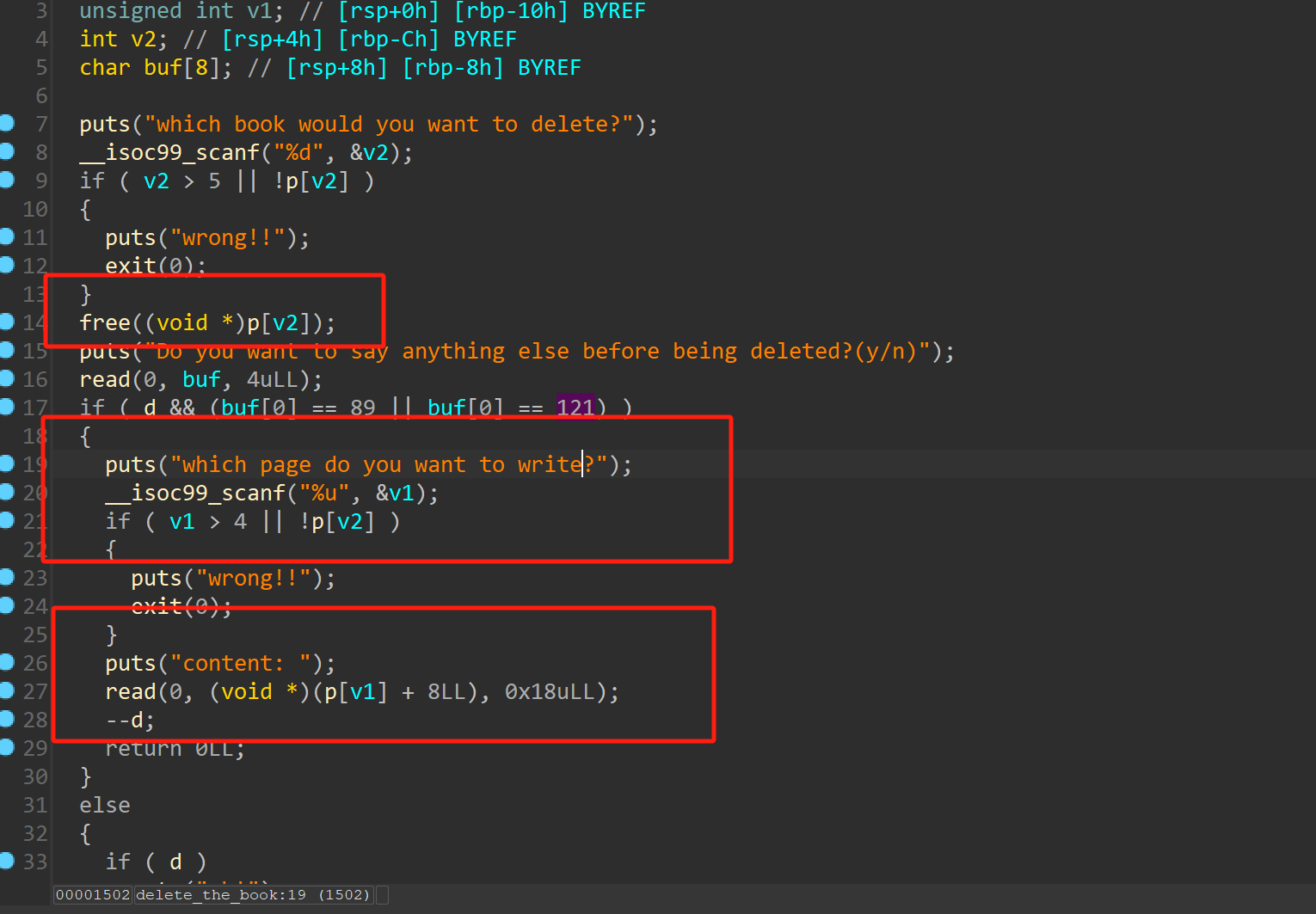Click highlighted value 121 on line 17
The width and height of the screenshot is (1316, 914).
click(x=575, y=408)
